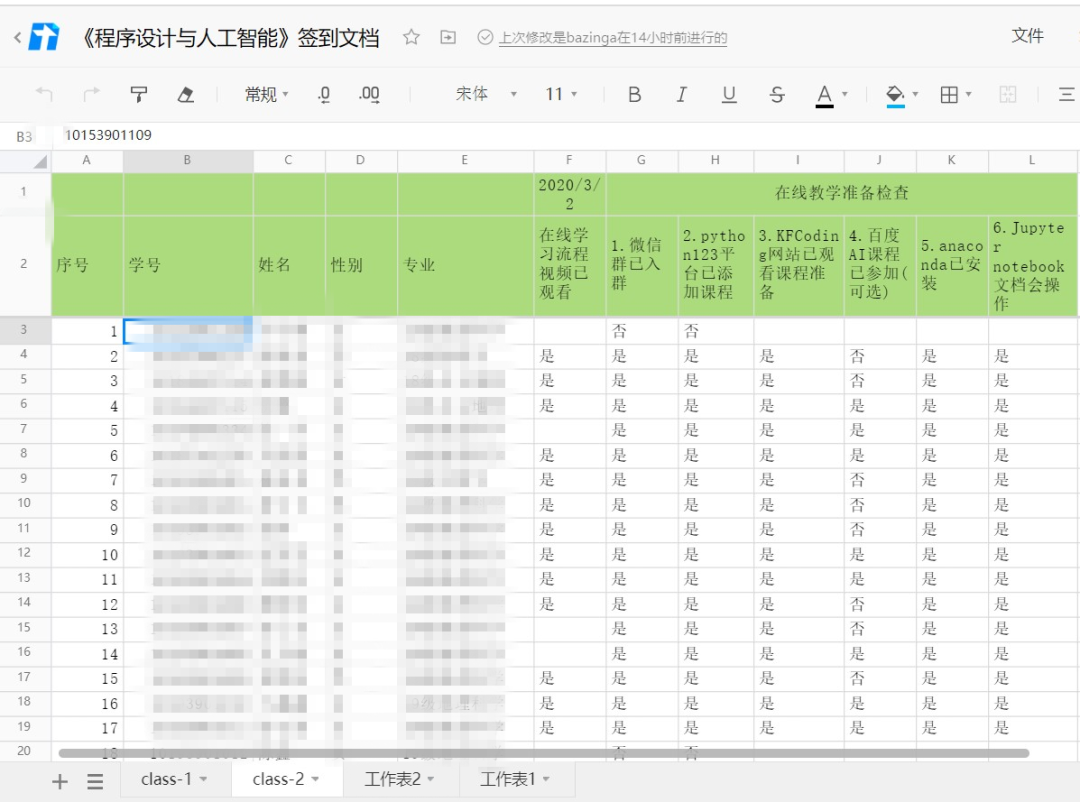
Task: Open the sheet list menu icon
Action: 95,781
